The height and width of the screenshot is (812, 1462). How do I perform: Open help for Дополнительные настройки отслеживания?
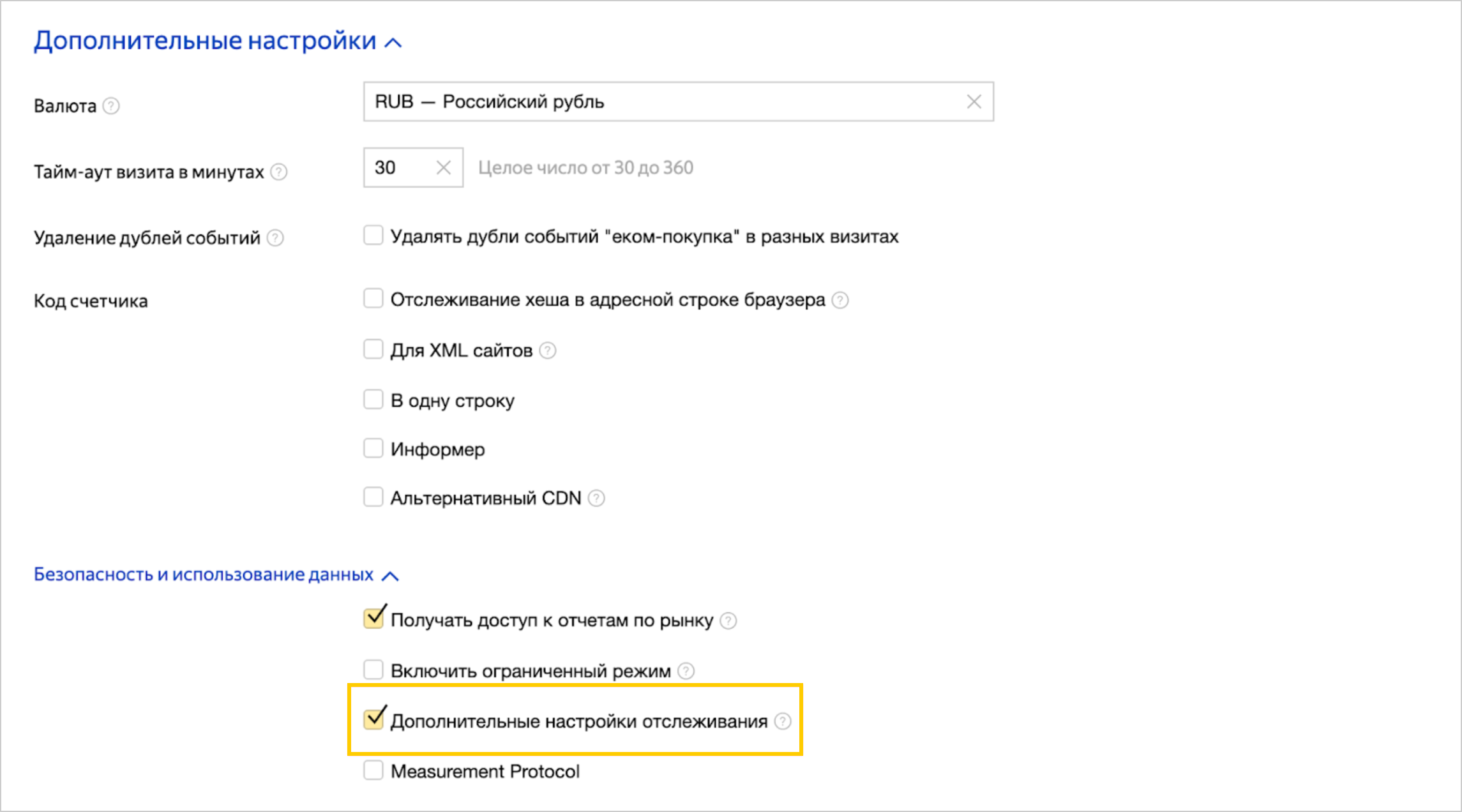pos(783,721)
